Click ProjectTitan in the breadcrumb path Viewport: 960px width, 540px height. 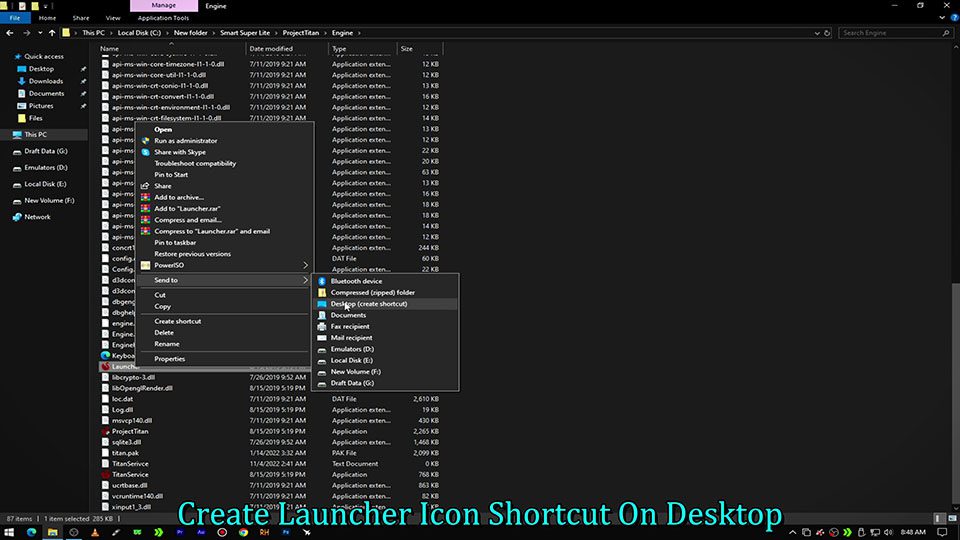pos(301,33)
